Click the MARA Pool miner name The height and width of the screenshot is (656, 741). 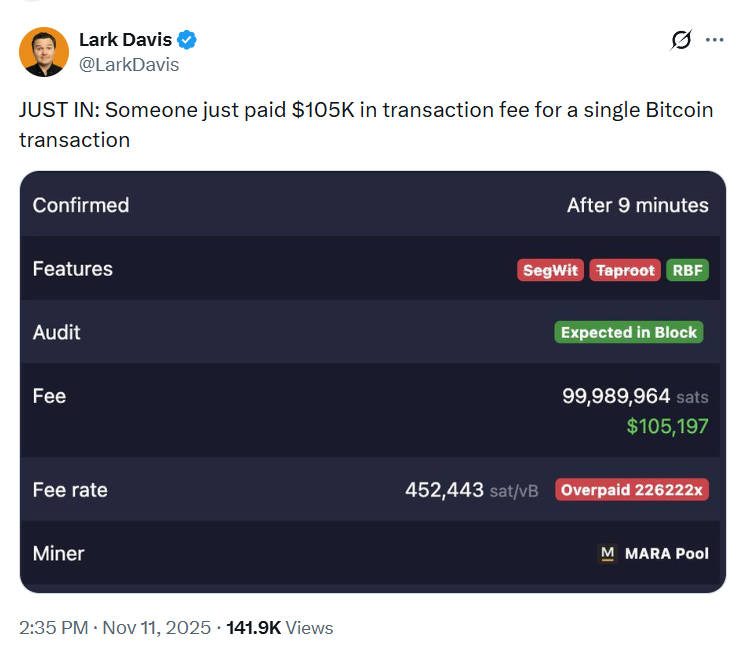point(666,553)
